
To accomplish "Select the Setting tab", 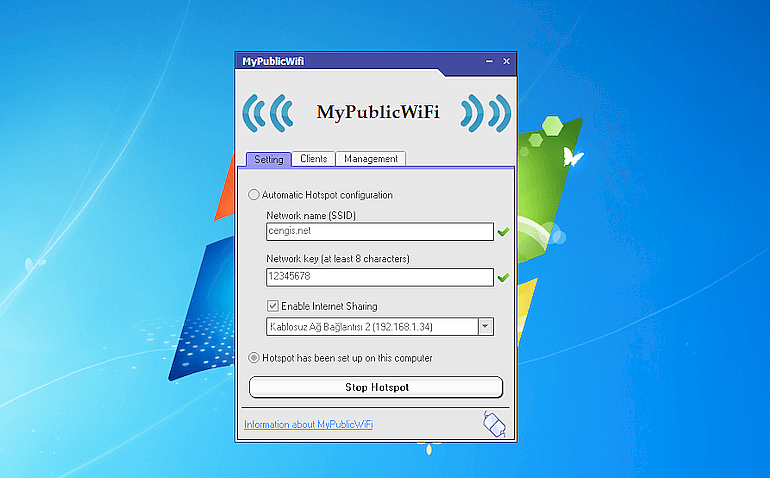I will 269,159.
